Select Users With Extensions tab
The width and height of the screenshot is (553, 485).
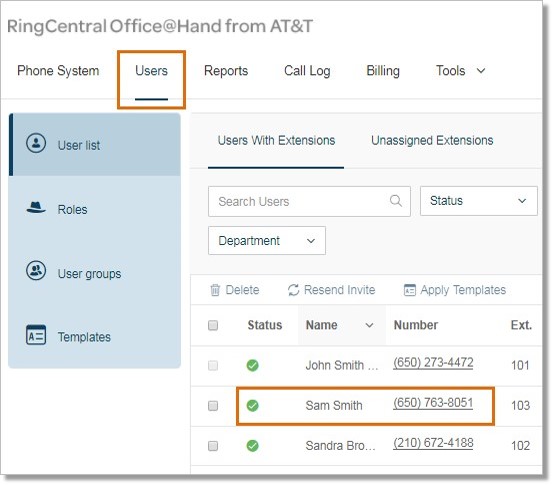276,140
